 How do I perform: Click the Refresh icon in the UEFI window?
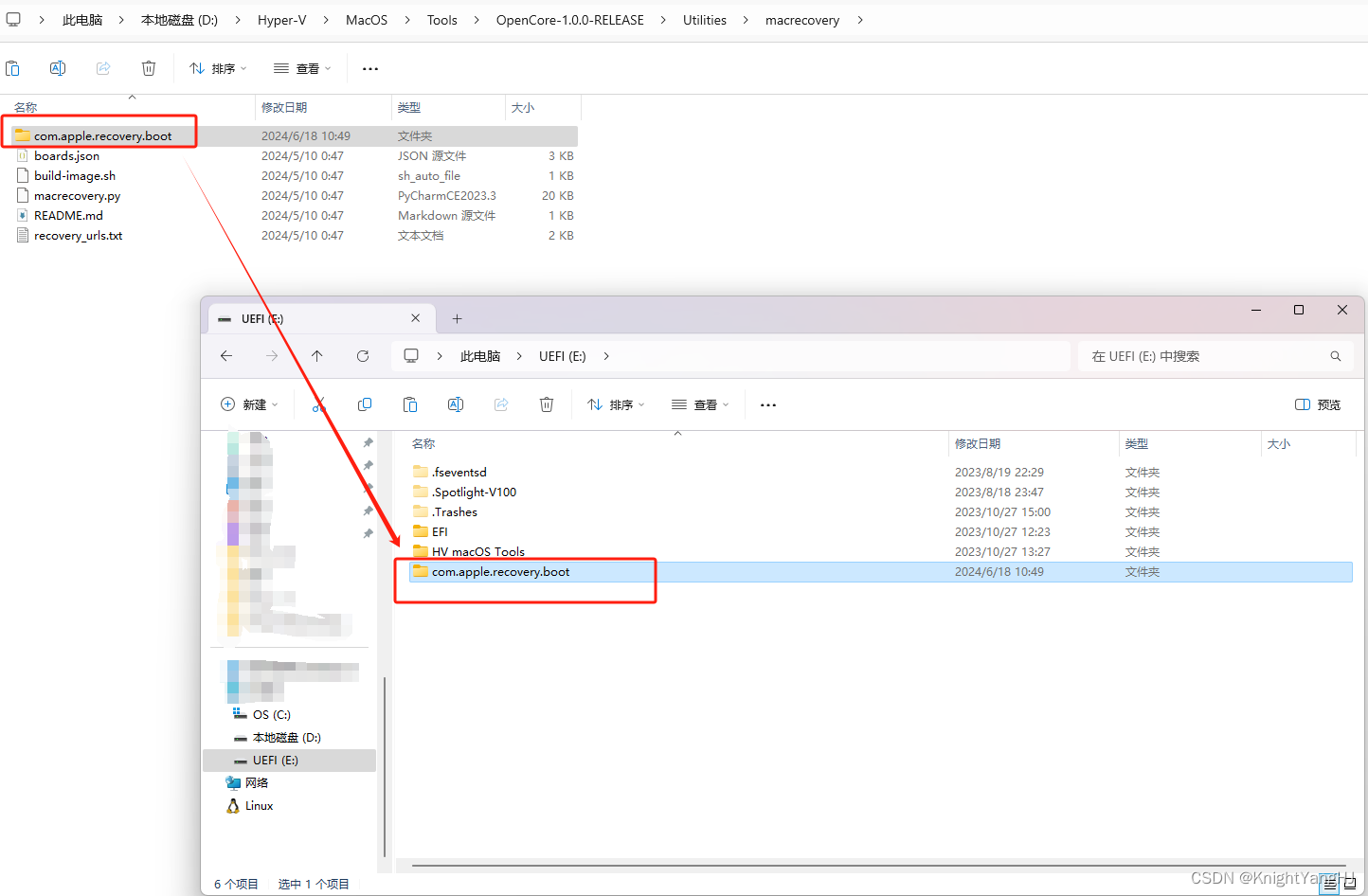pyautogui.click(x=363, y=355)
